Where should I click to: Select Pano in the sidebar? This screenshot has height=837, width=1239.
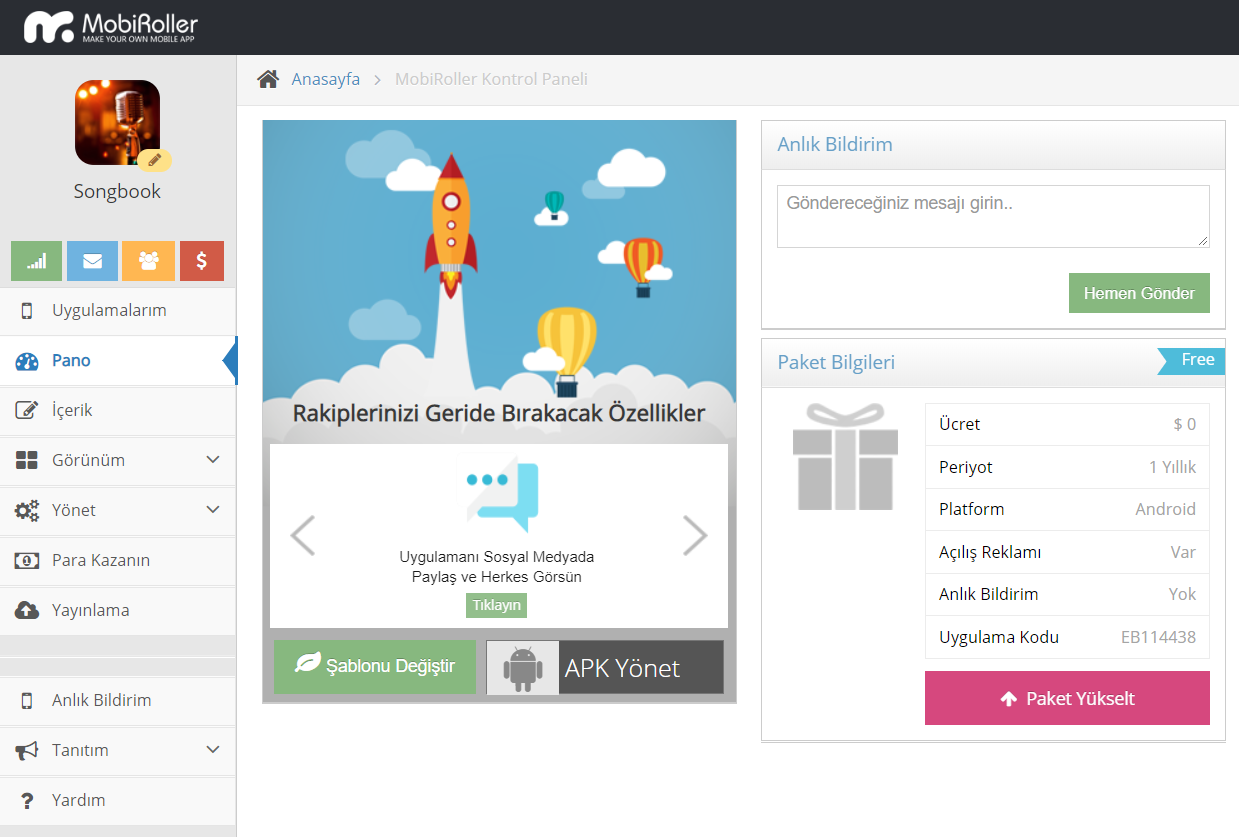tap(118, 361)
